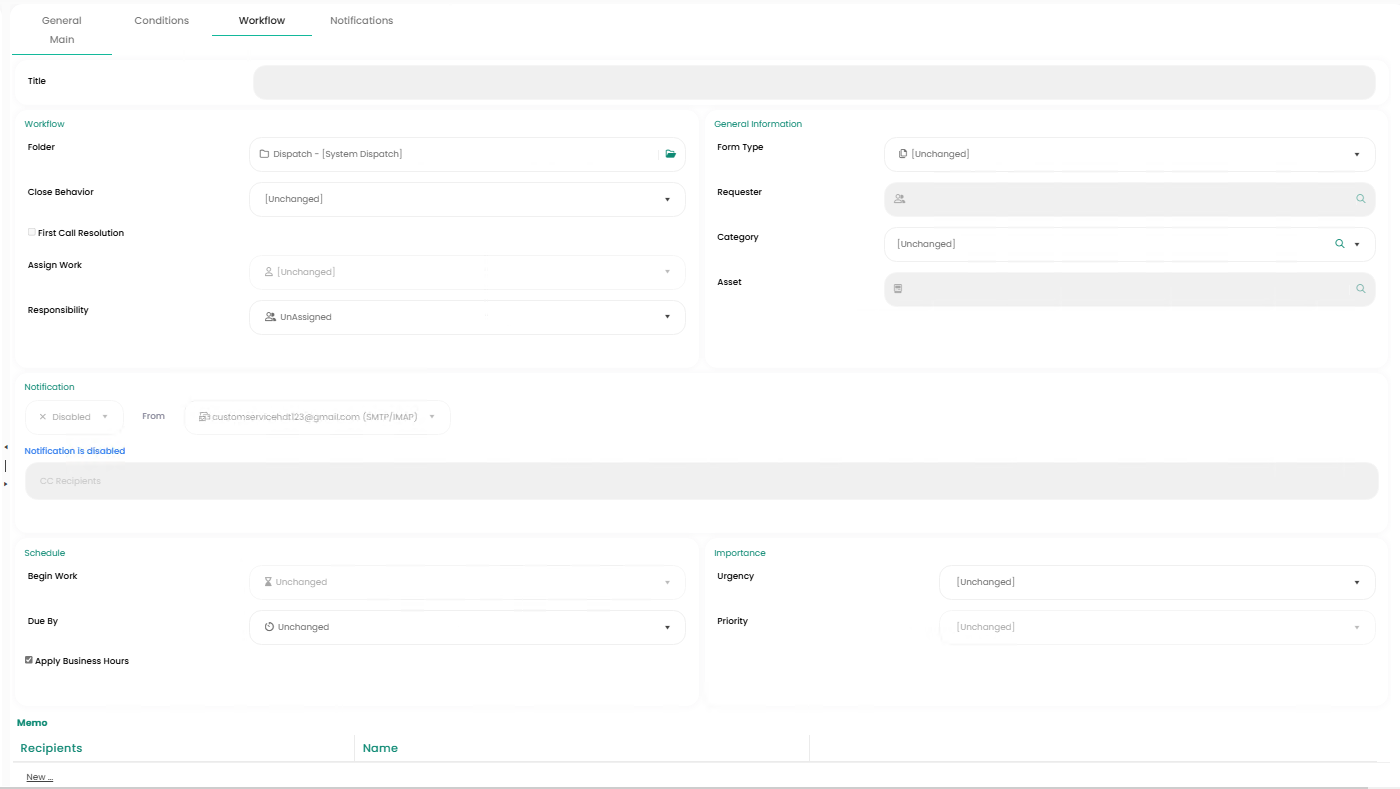Expand the Responsibility UnAssigned dropdown
Screen dimensions: 1400x789
pyautogui.click(x=467, y=317)
